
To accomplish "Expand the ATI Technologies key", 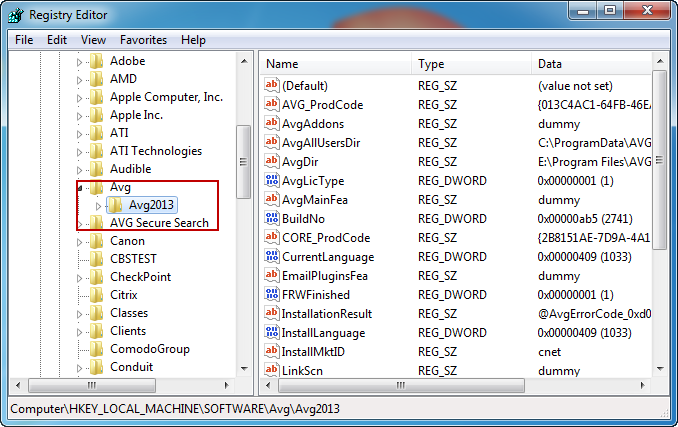I will [x=79, y=152].
